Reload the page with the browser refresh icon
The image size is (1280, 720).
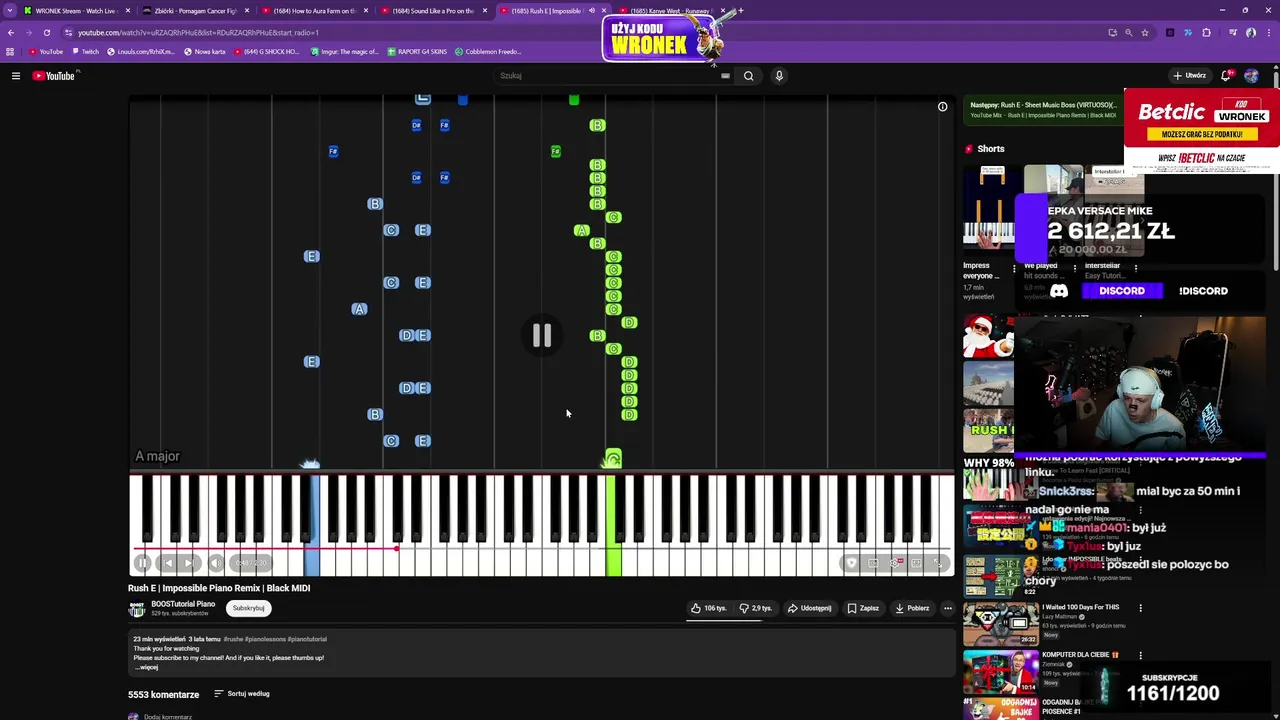(x=46, y=32)
